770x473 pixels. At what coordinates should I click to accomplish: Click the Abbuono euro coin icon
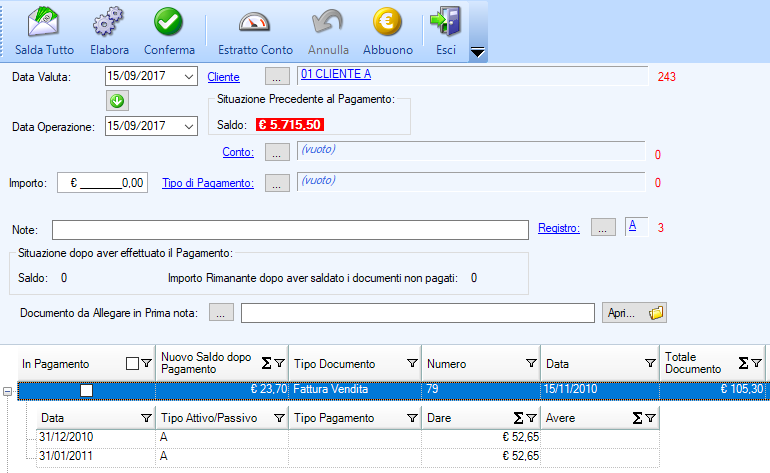point(387,22)
